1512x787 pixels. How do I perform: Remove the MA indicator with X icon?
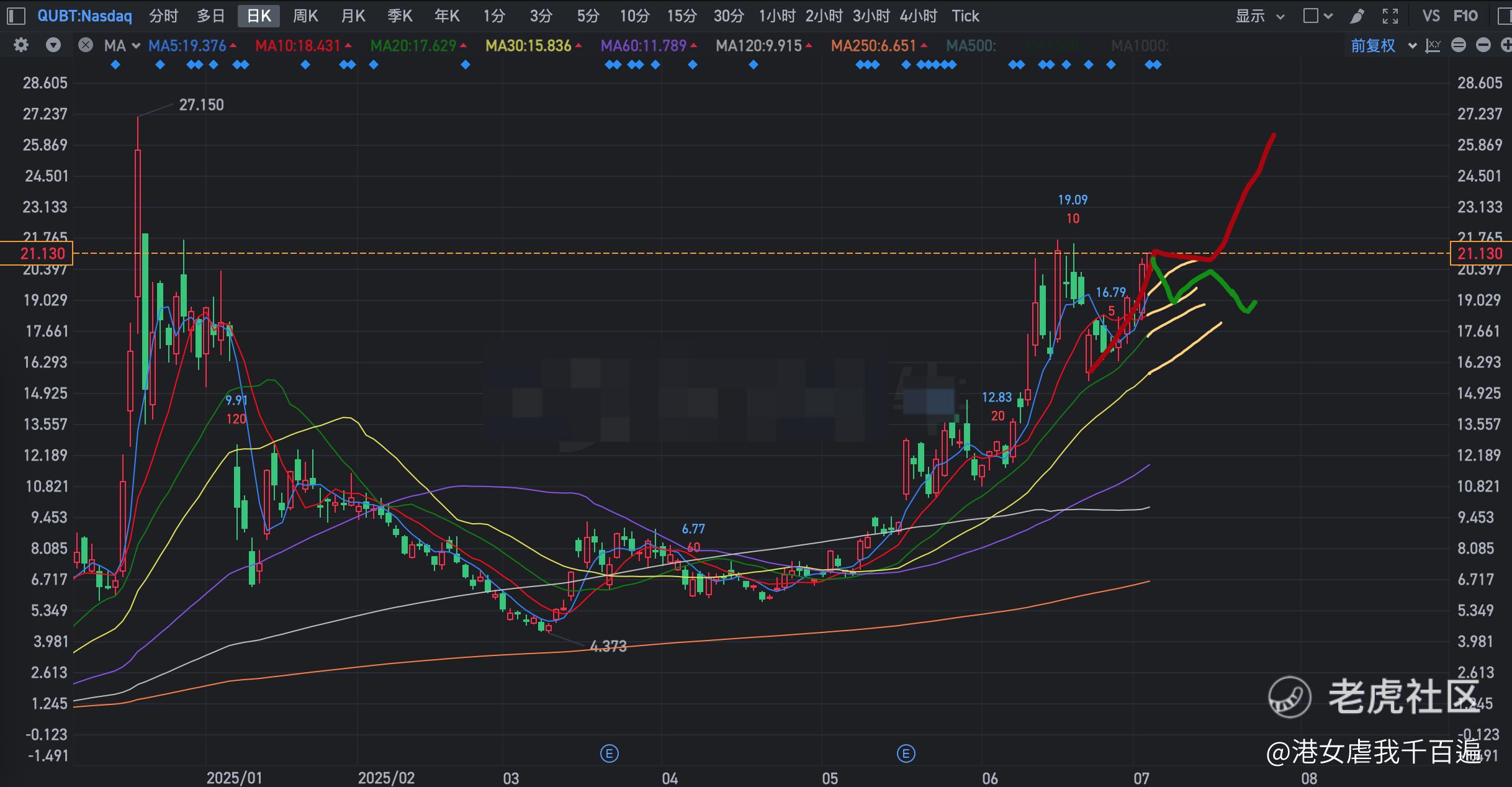click(x=86, y=45)
